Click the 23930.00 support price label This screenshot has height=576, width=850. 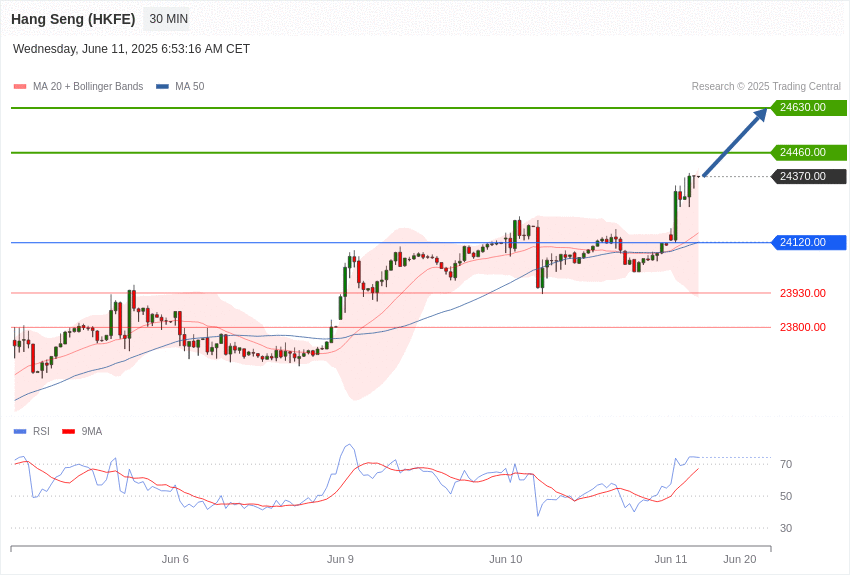point(803,293)
